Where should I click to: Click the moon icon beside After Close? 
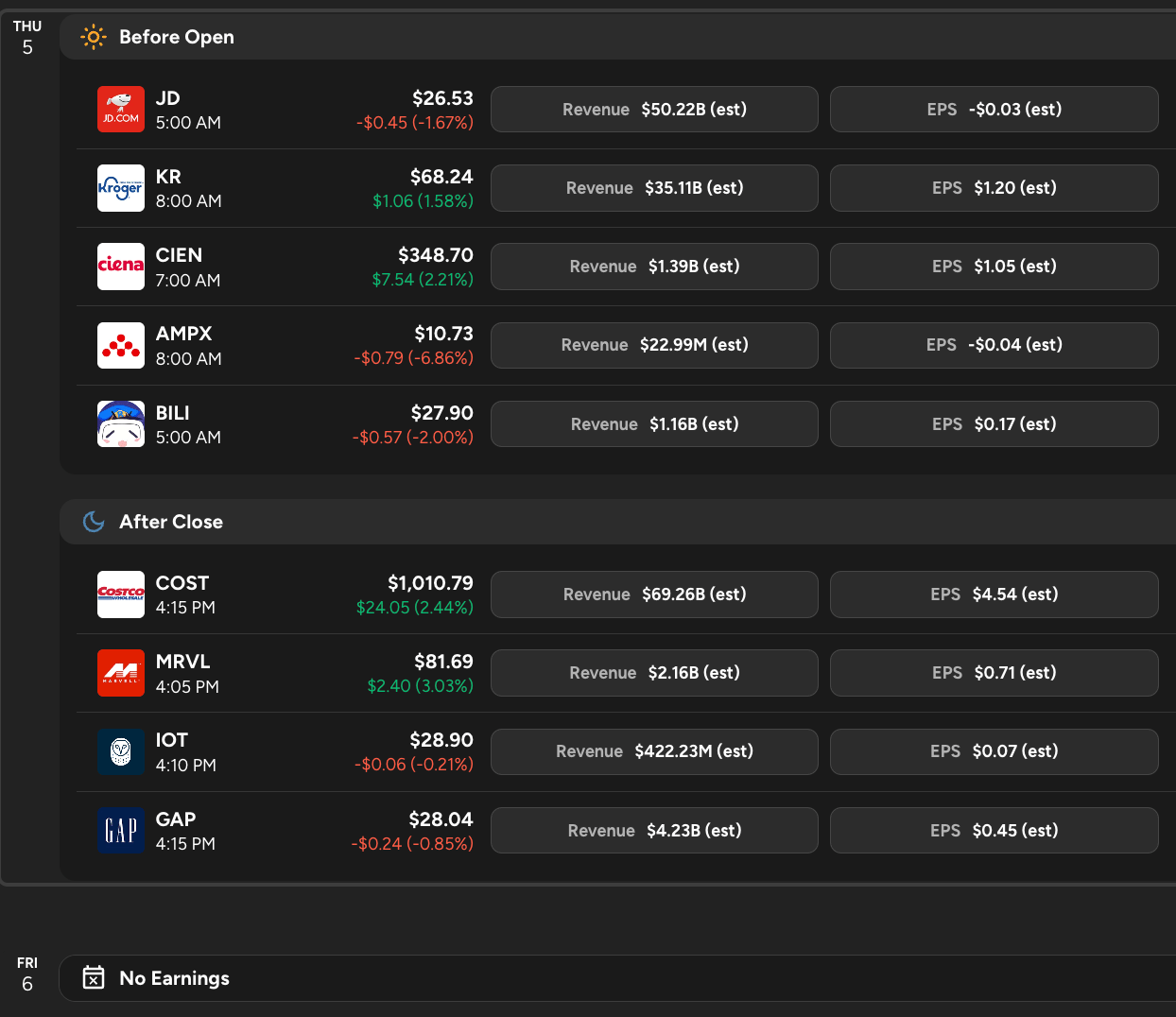94,522
